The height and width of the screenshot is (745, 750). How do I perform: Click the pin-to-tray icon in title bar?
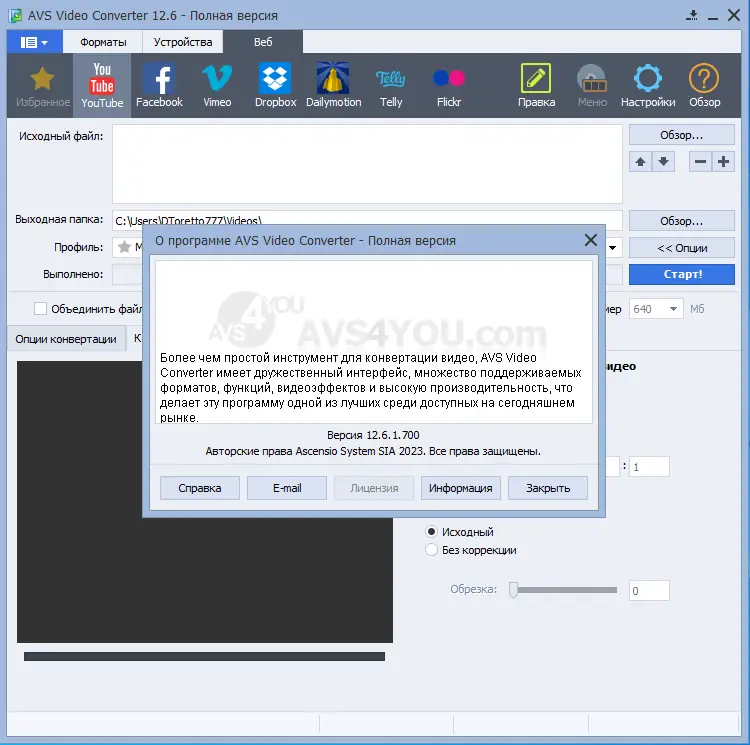pyautogui.click(x=692, y=15)
